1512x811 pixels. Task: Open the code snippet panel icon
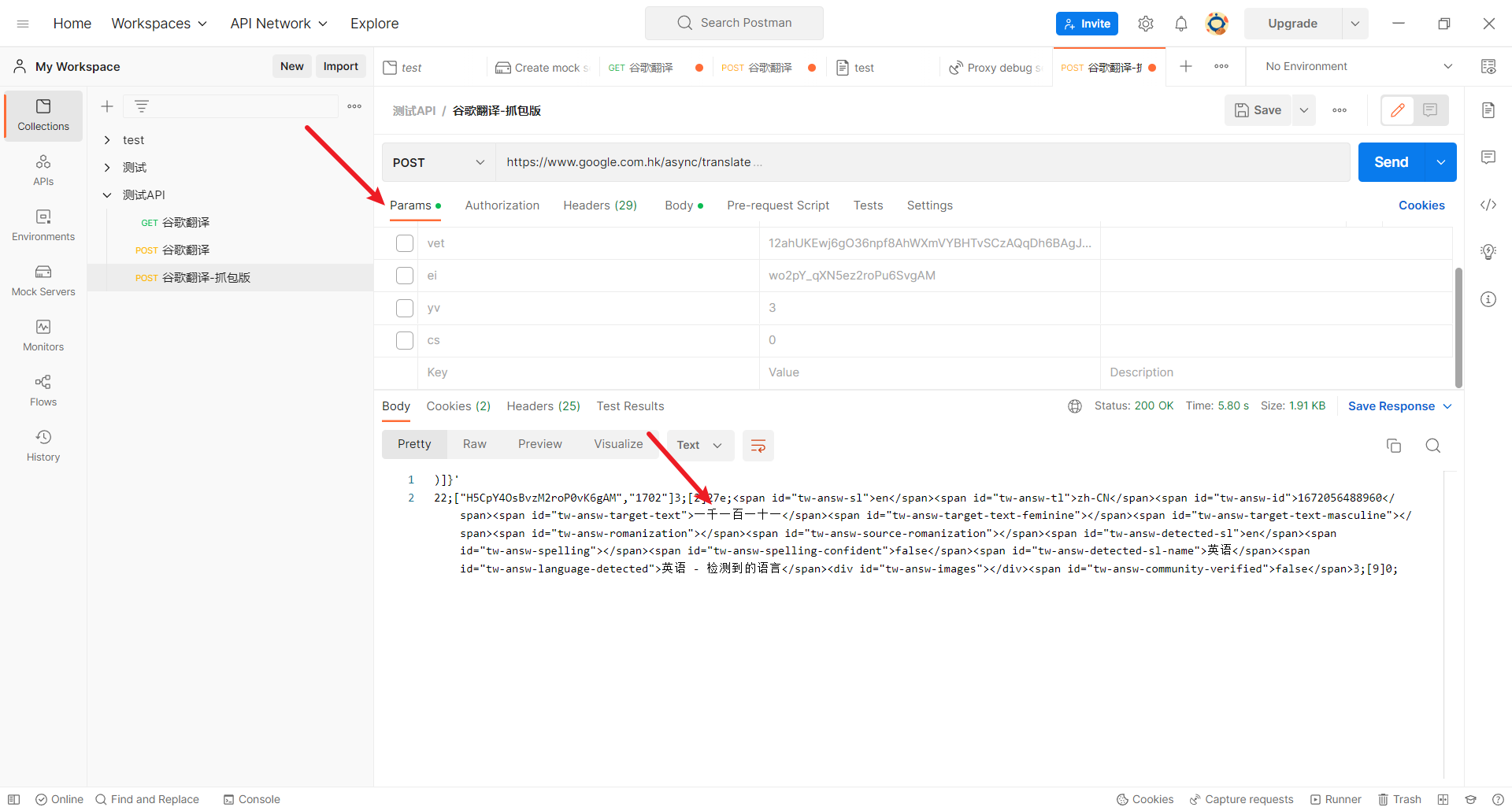click(1488, 205)
